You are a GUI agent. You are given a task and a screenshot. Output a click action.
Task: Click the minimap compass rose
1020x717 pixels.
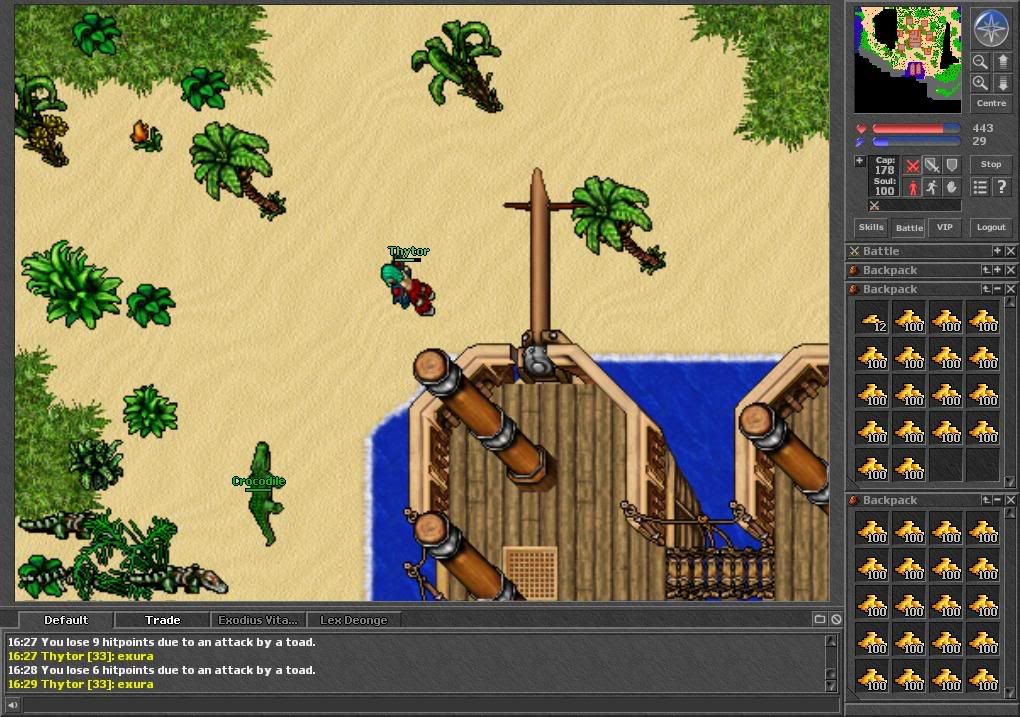[991, 27]
